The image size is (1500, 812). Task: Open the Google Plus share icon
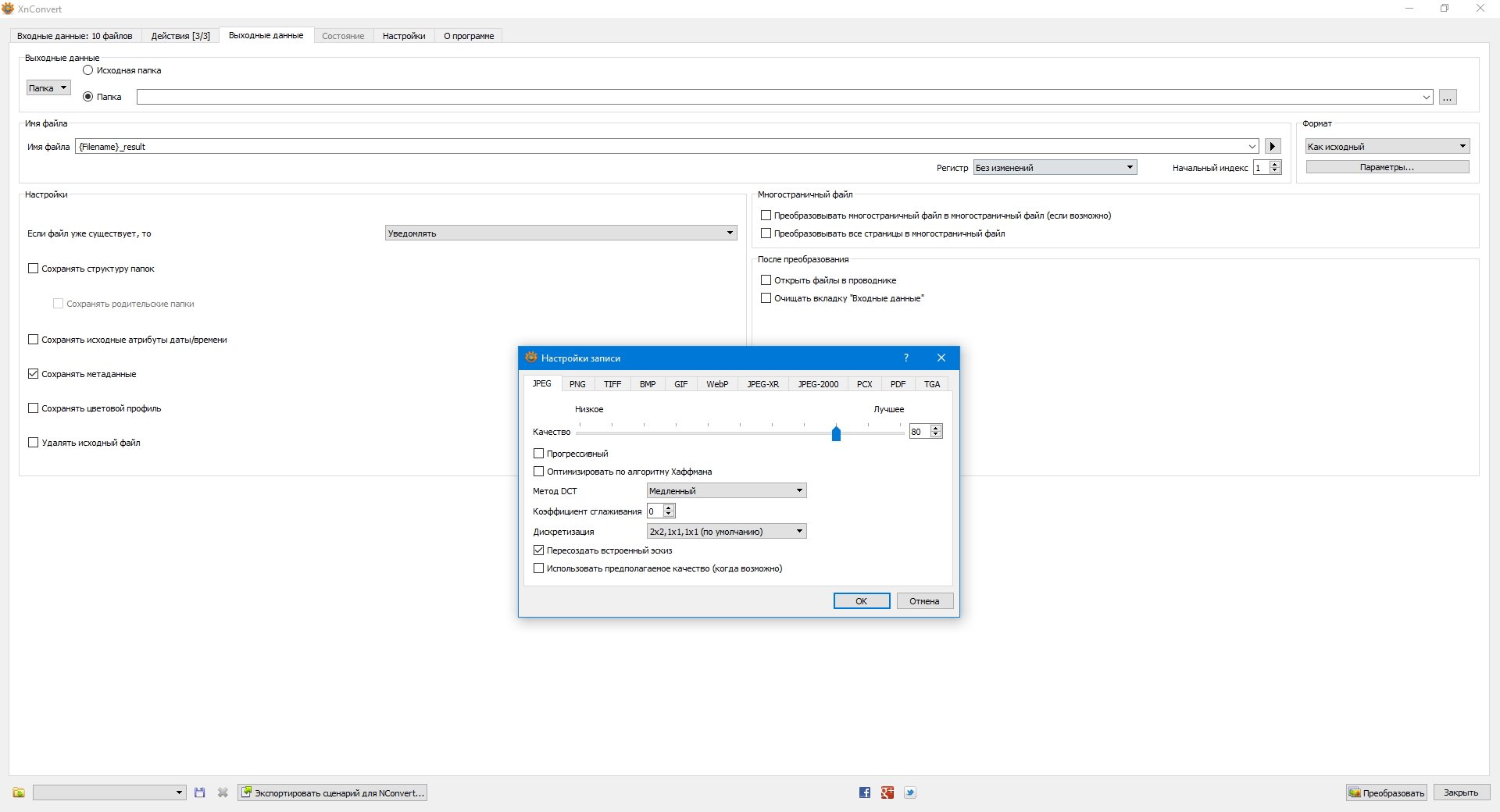tap(887, 792)
